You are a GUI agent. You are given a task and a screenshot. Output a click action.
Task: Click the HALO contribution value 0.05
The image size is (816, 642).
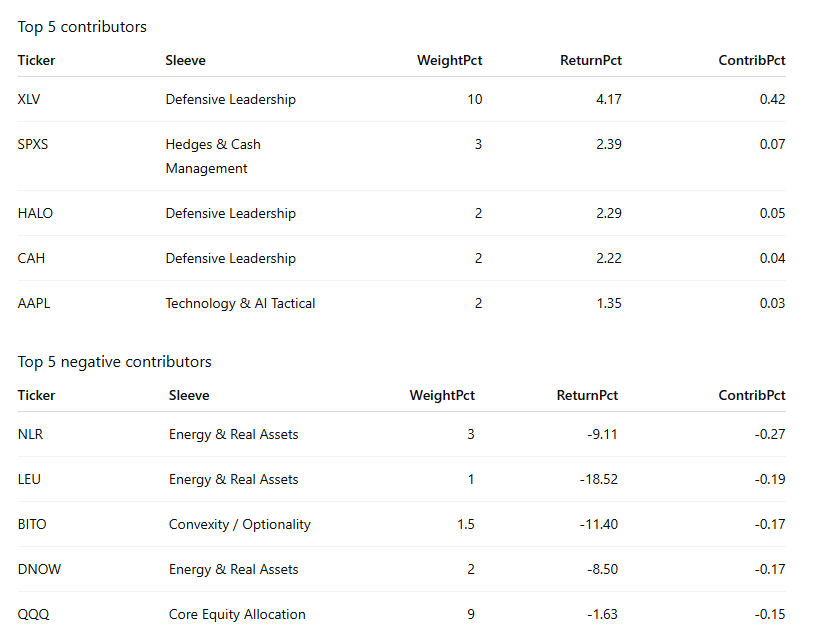point(772,213)
